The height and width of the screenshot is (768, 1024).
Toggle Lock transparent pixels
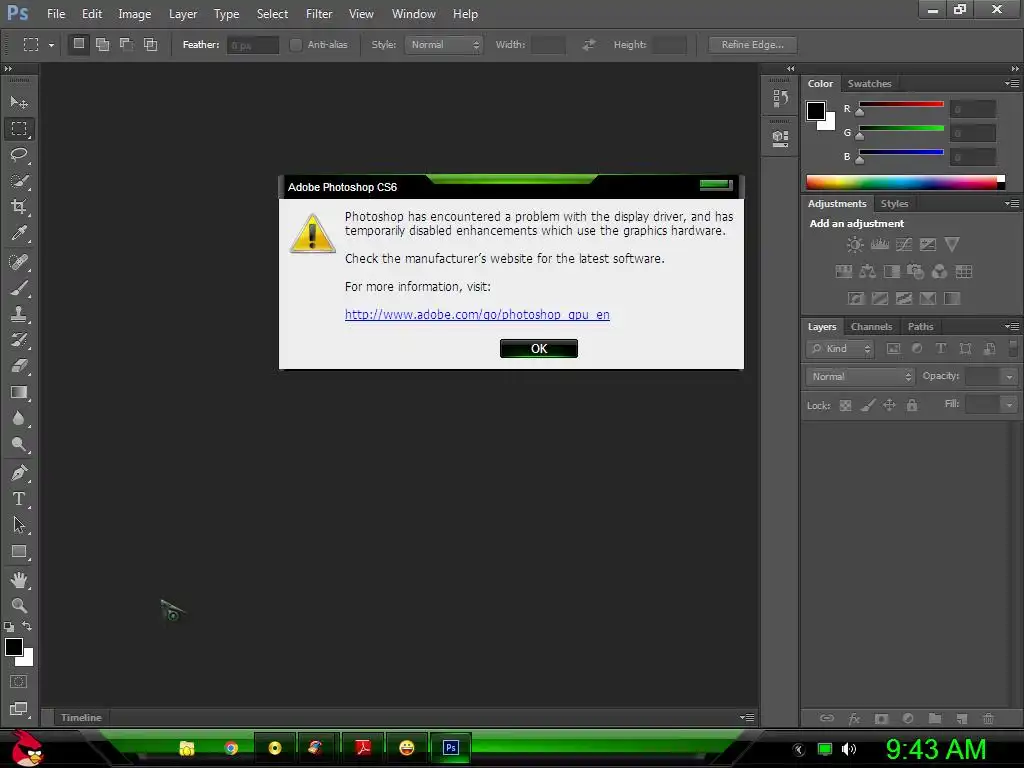[845, 406]
